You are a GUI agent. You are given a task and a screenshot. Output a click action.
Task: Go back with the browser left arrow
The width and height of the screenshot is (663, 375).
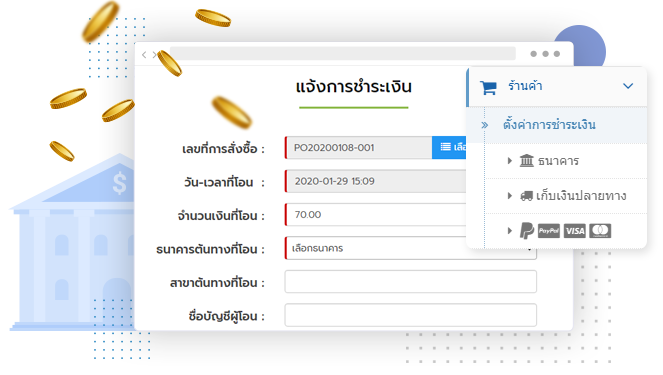pos(144,55)
